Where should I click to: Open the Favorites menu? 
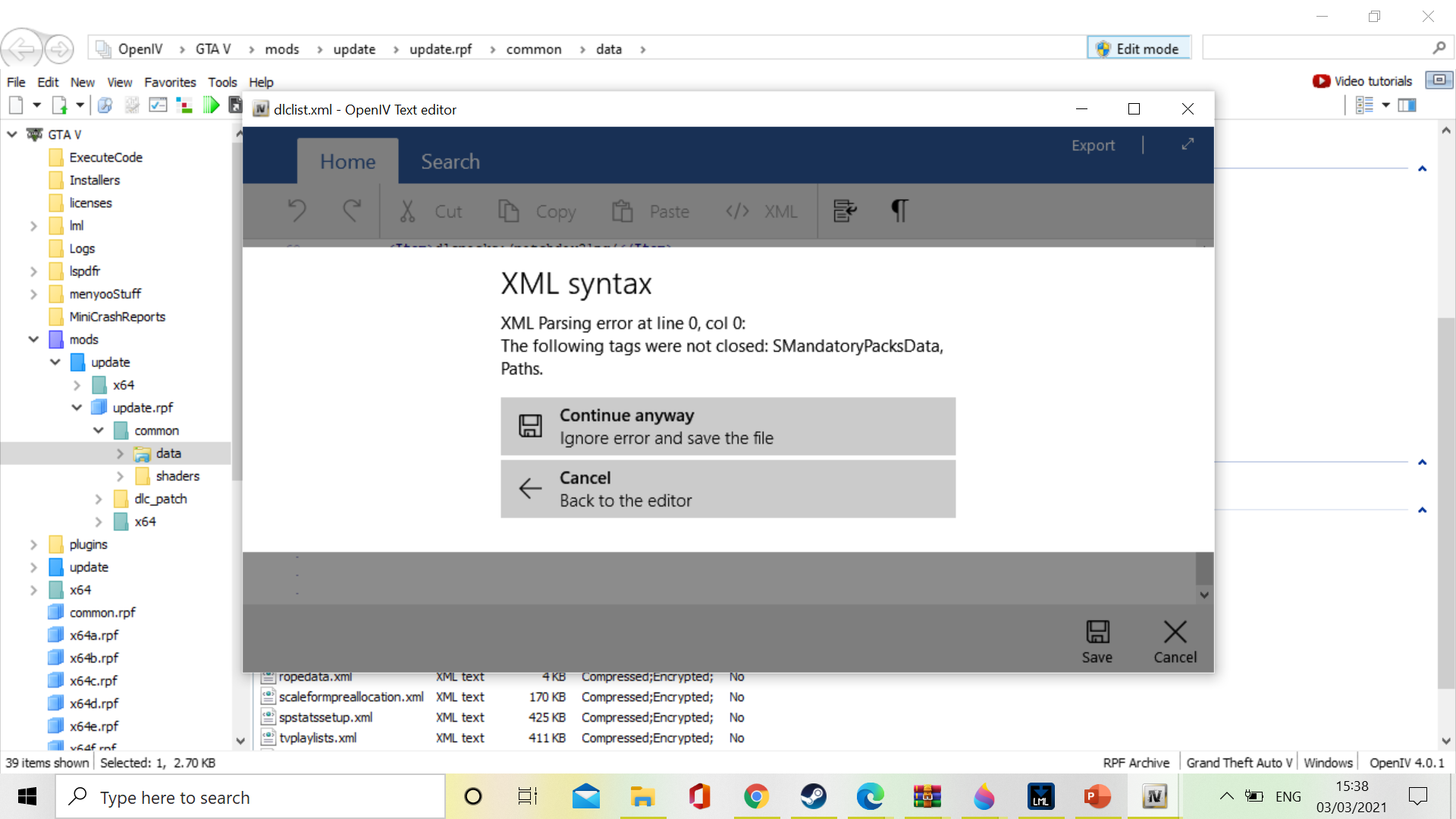tap(170, 82)
